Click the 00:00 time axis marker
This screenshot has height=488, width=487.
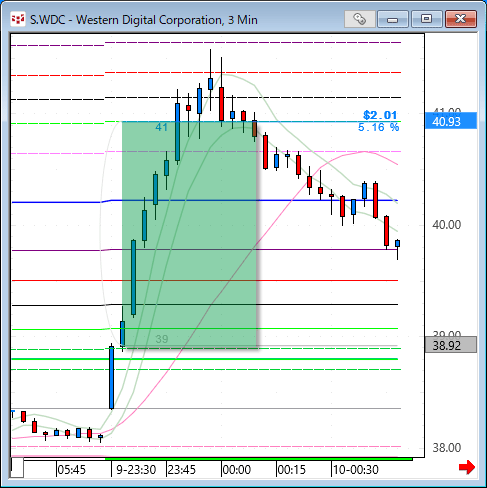click(236, 470)
